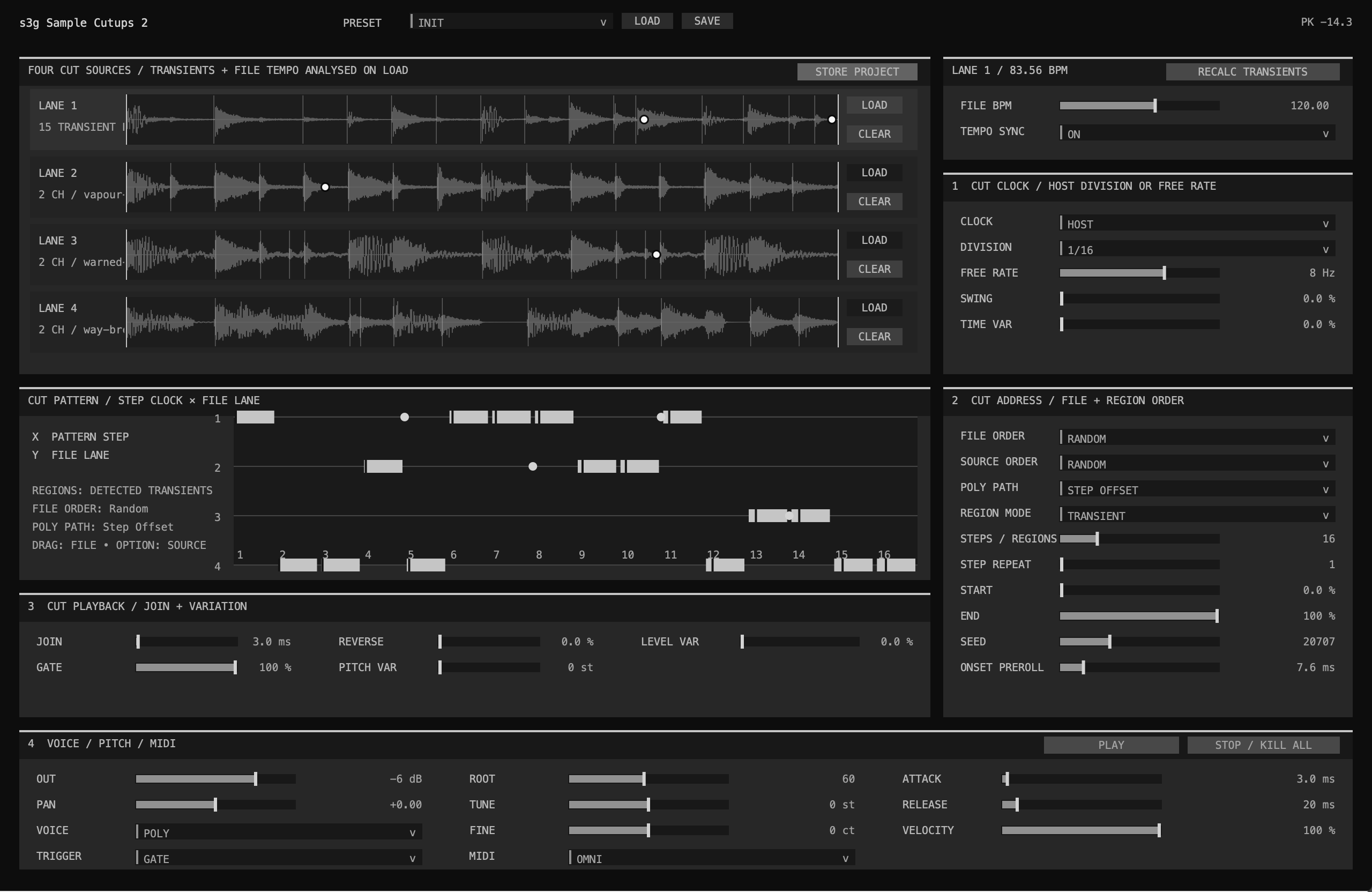Viewport: 1372px width, 892px height.
Task: Load a file into Lane 1
Action: (874, 105)
